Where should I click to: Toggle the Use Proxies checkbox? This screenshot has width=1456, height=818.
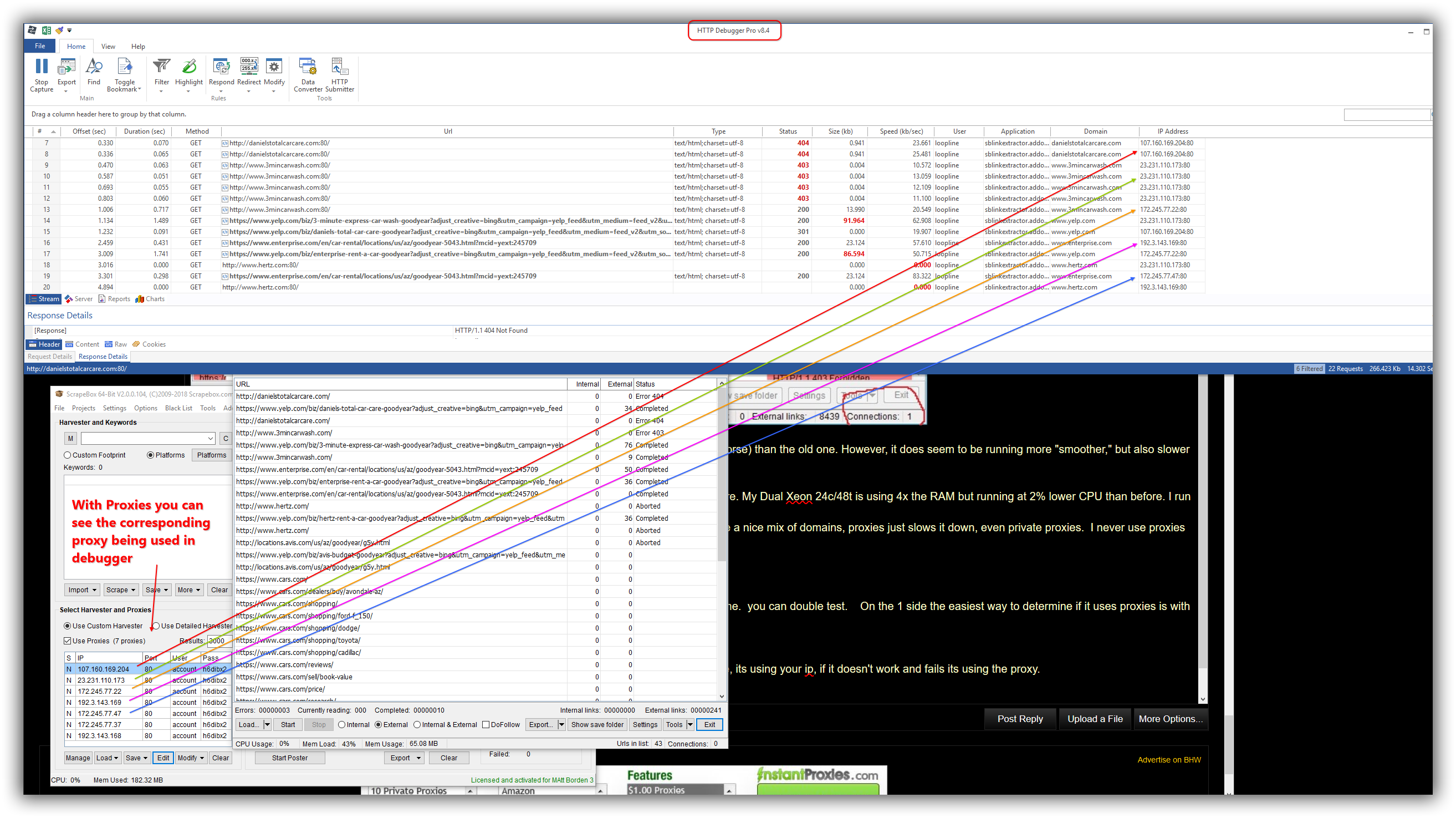click(x=67, y=641)
